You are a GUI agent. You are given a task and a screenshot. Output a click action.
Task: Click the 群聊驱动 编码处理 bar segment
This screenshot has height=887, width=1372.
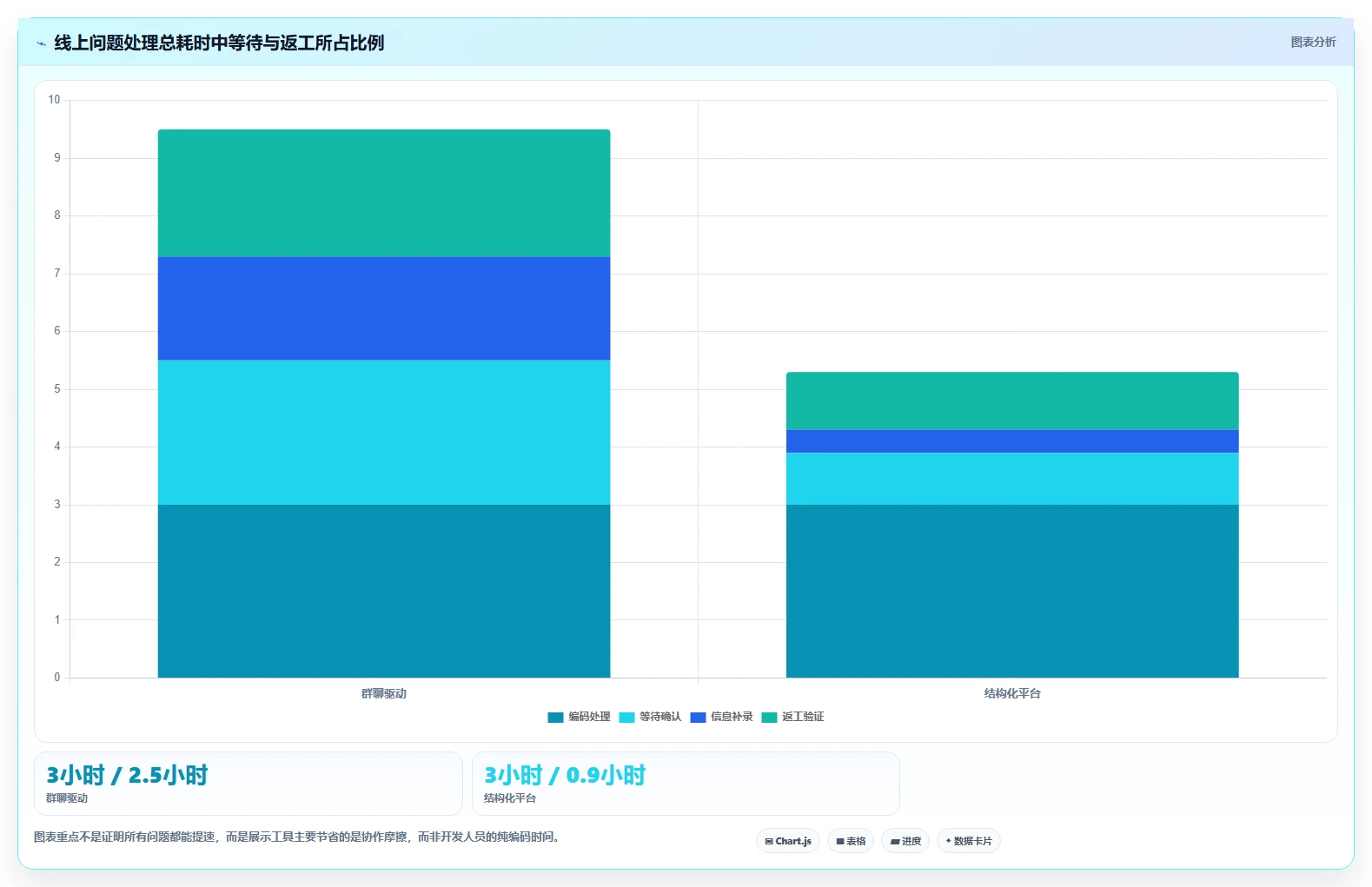(x=384, y=591)
